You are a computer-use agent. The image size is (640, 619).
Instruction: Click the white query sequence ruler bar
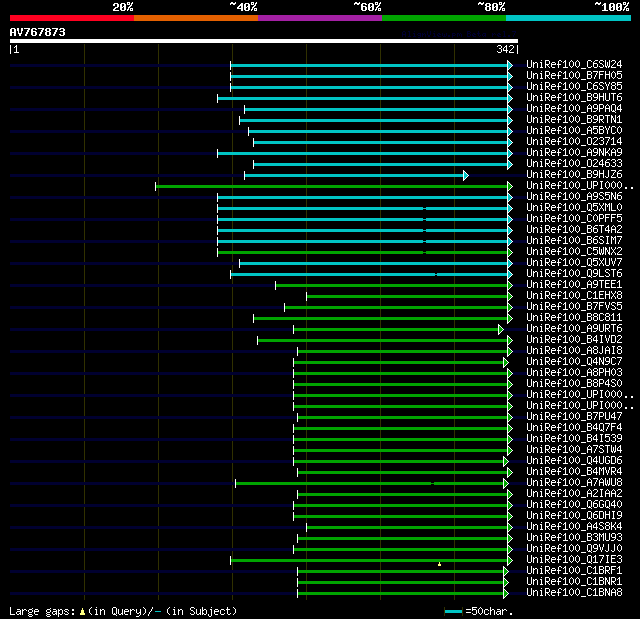[x=264, y=41]
